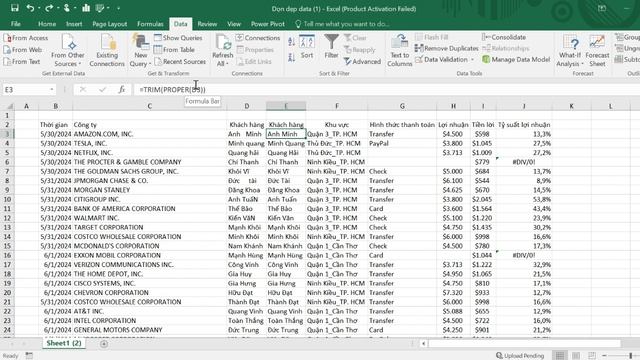The height and width of the screenshot is (360, 640).
Task: Open Customize Quick Access Toolbar dropdown
Action: point(118,8)
